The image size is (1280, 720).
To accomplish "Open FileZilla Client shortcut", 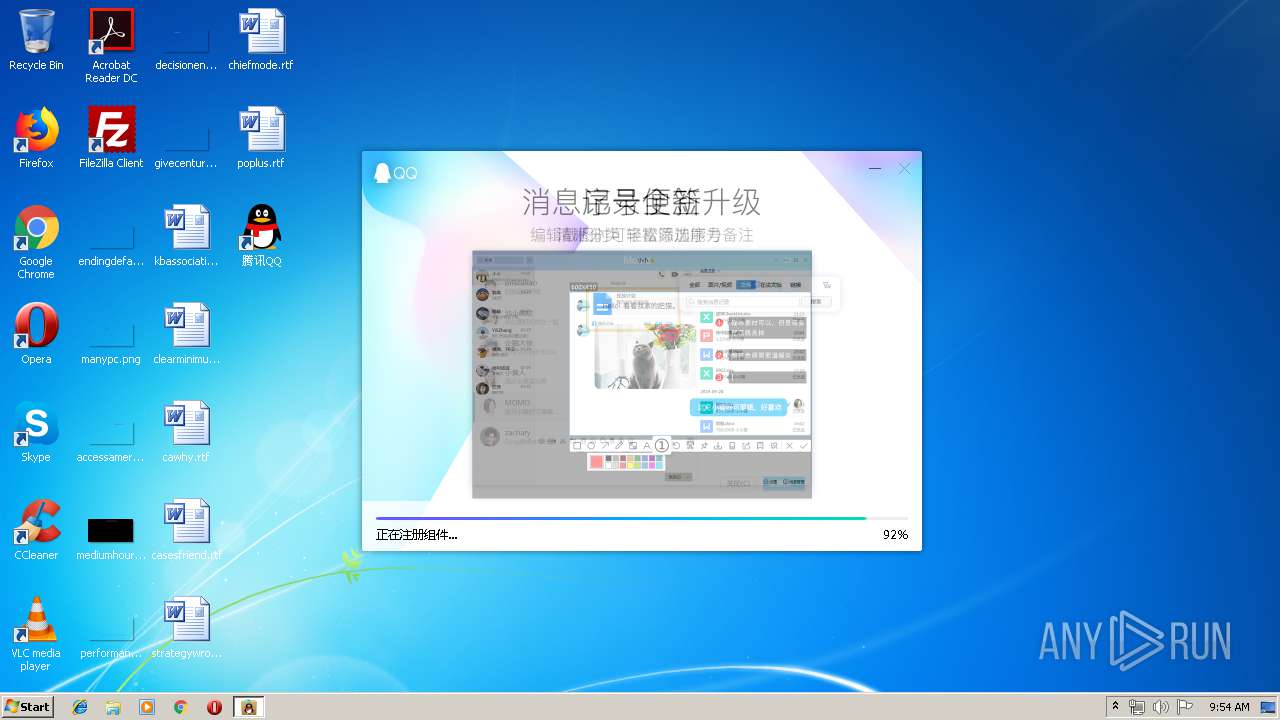I will pos(111,138).
